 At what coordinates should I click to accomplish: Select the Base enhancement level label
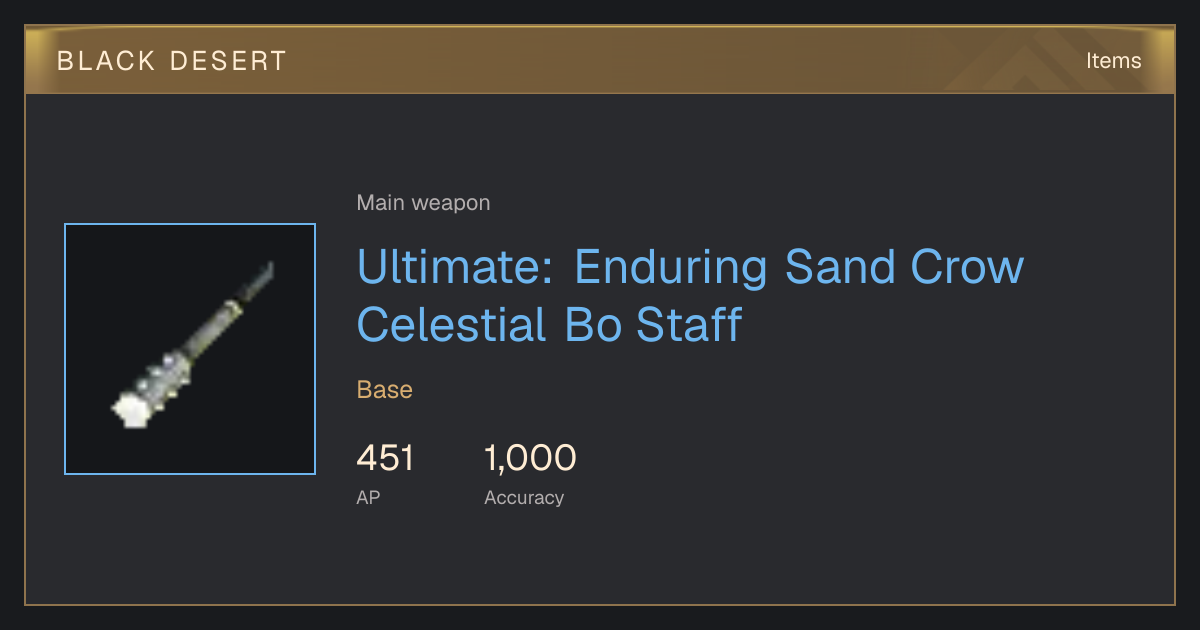tap(385, 389)
